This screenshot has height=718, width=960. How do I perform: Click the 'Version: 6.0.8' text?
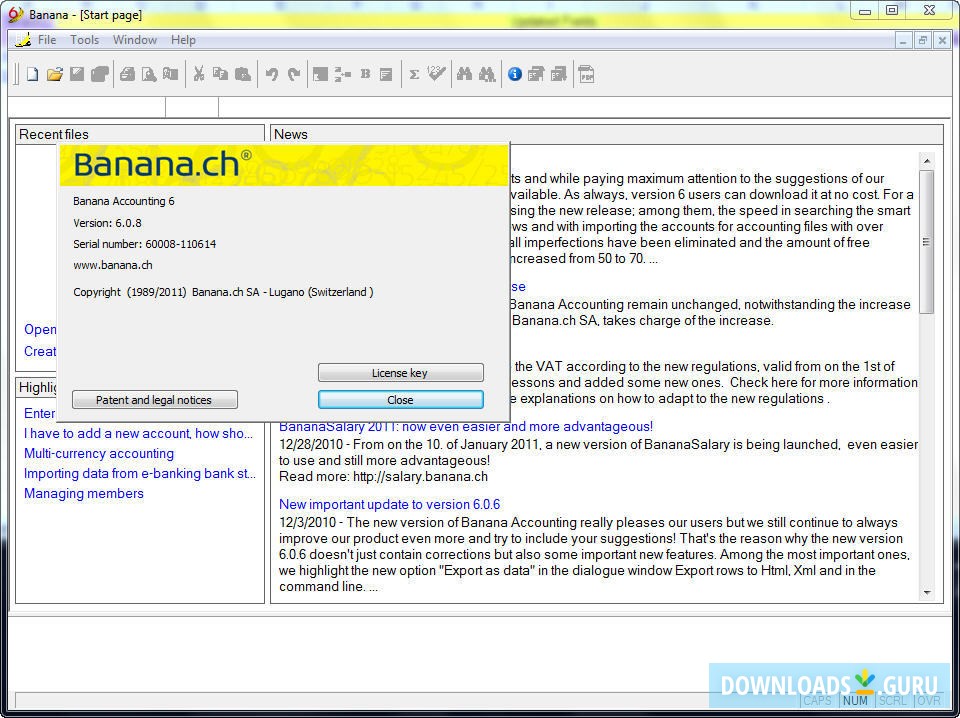tap(107, 223)
